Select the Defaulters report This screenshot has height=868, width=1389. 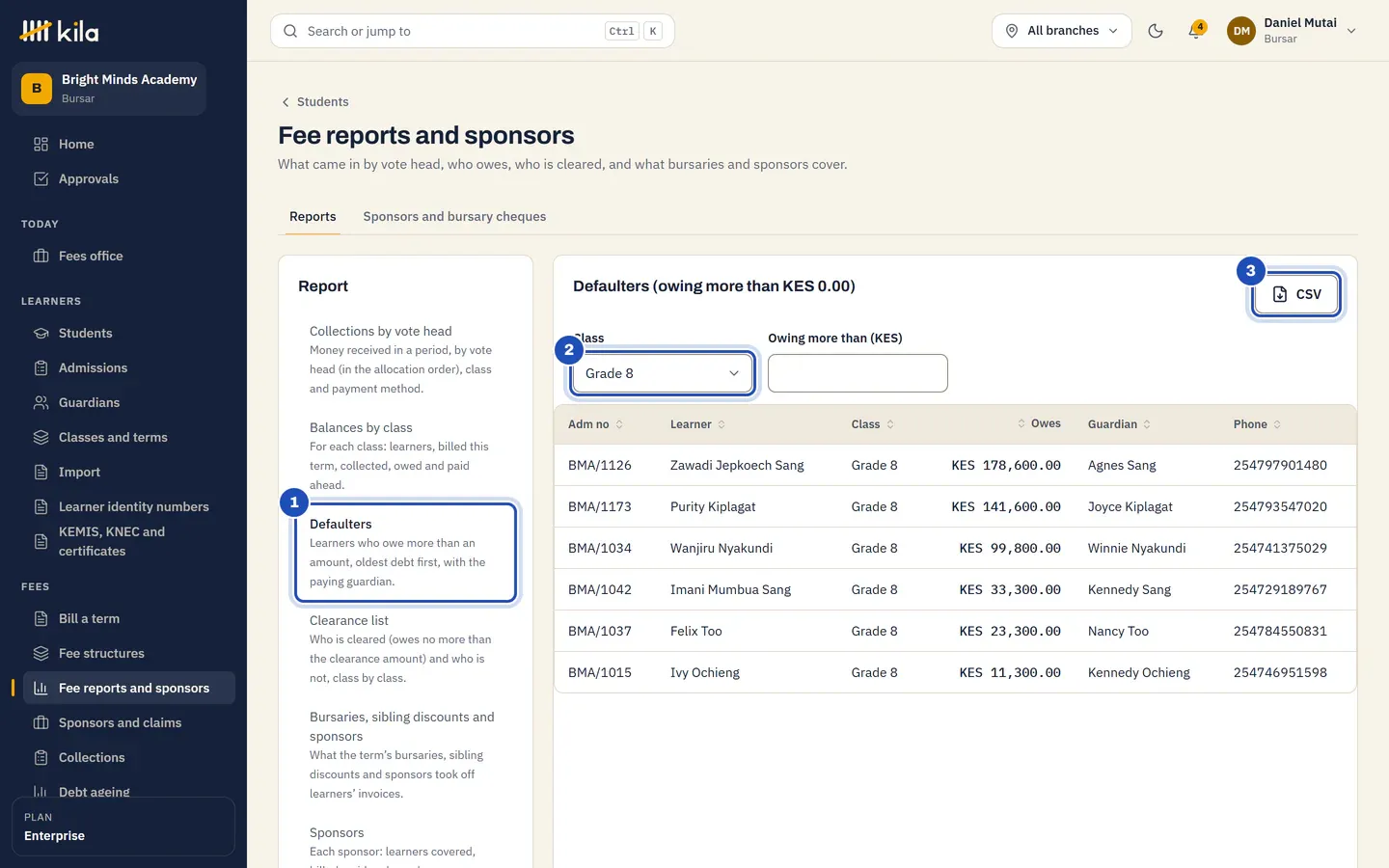coord(405,553)
